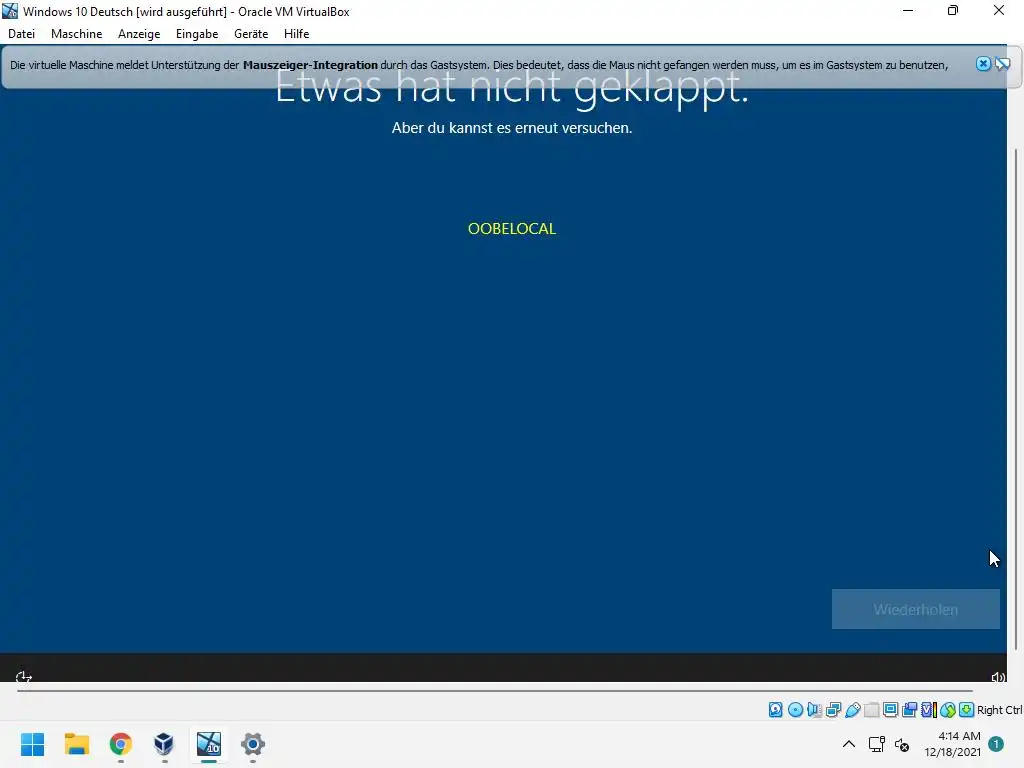Click the vertical scrollbar of the VM window
Viewport: 1024px width, 768px height.
(x=1016, y=399)
